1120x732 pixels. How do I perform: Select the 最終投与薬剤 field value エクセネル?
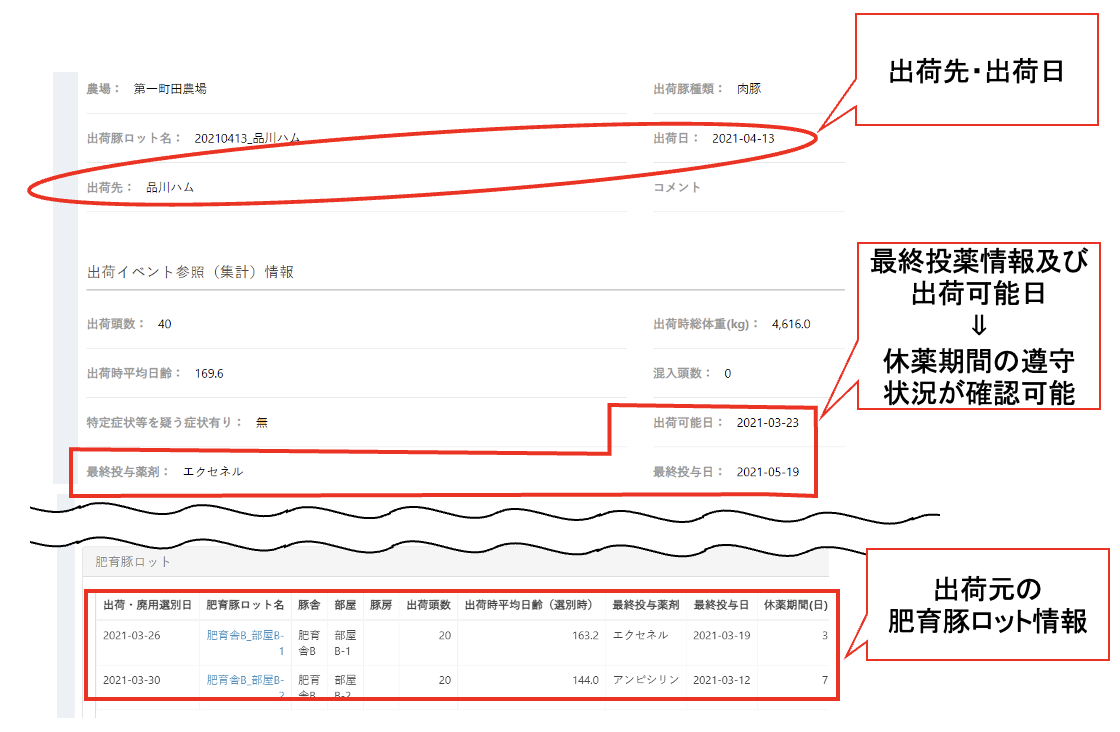213,471
